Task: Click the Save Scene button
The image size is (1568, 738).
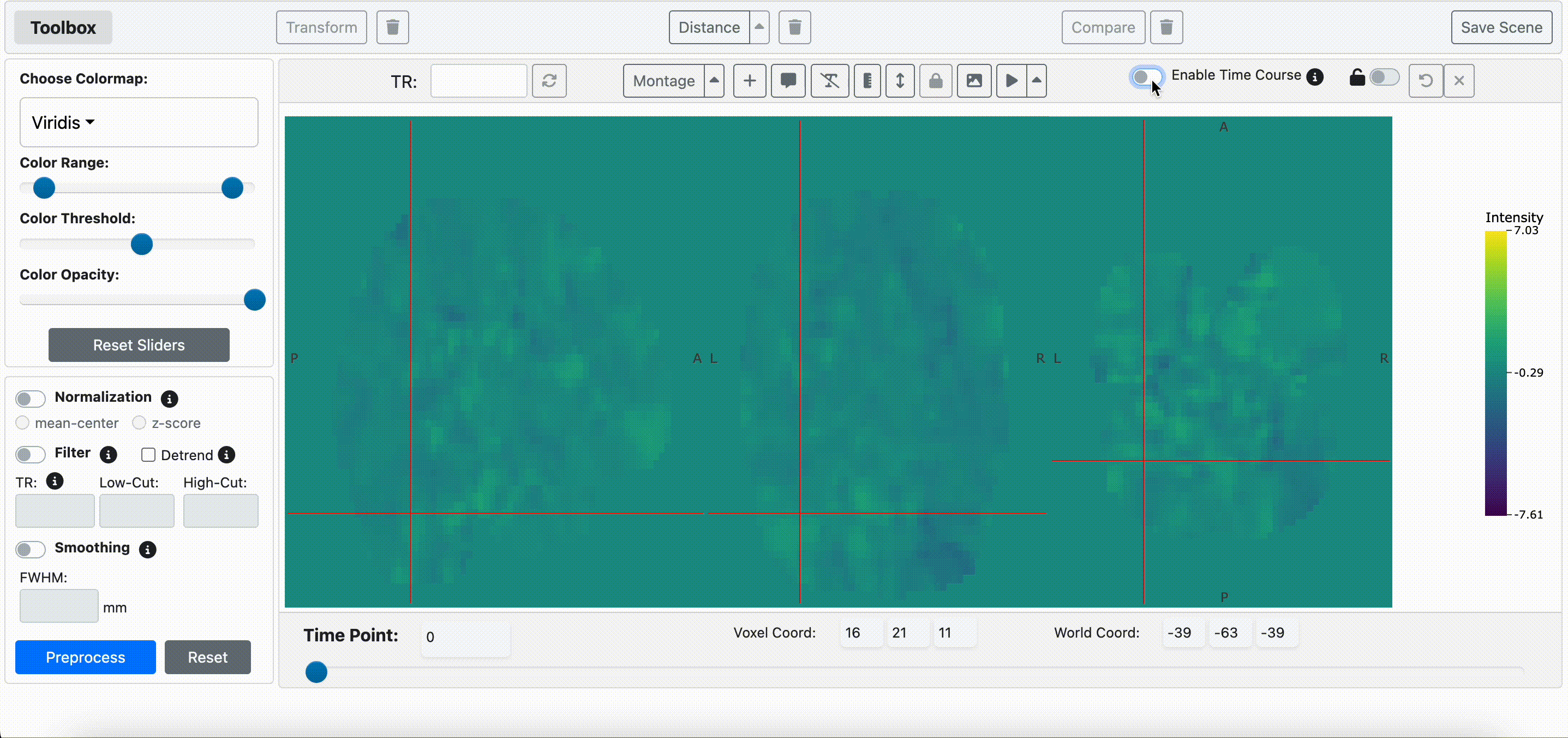Action: click(x=1501, y=27)
